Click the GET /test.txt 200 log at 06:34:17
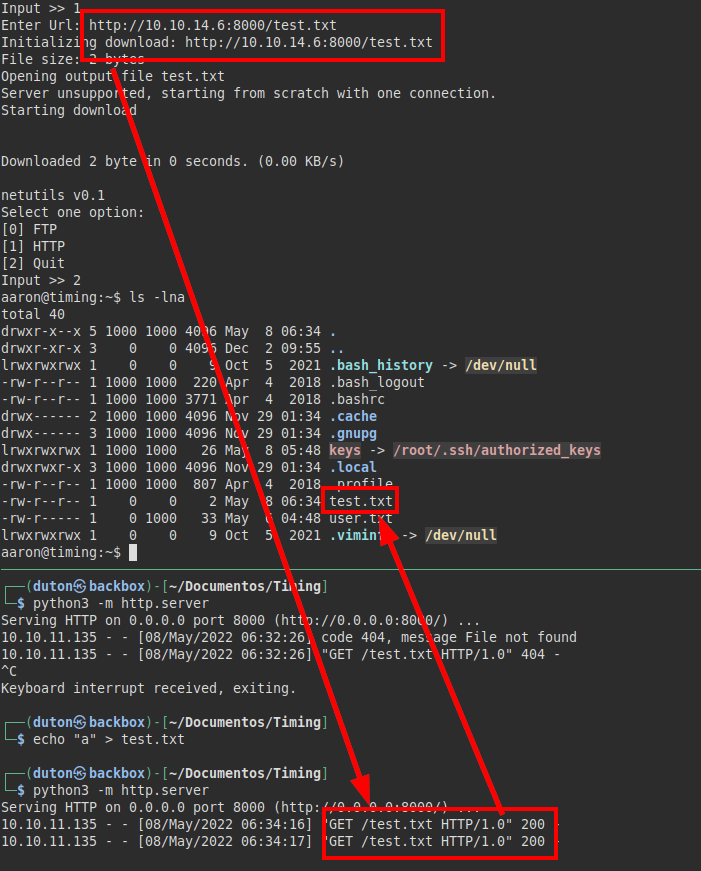701x871 pixels. pyautogui.click(x=279, y=842)
